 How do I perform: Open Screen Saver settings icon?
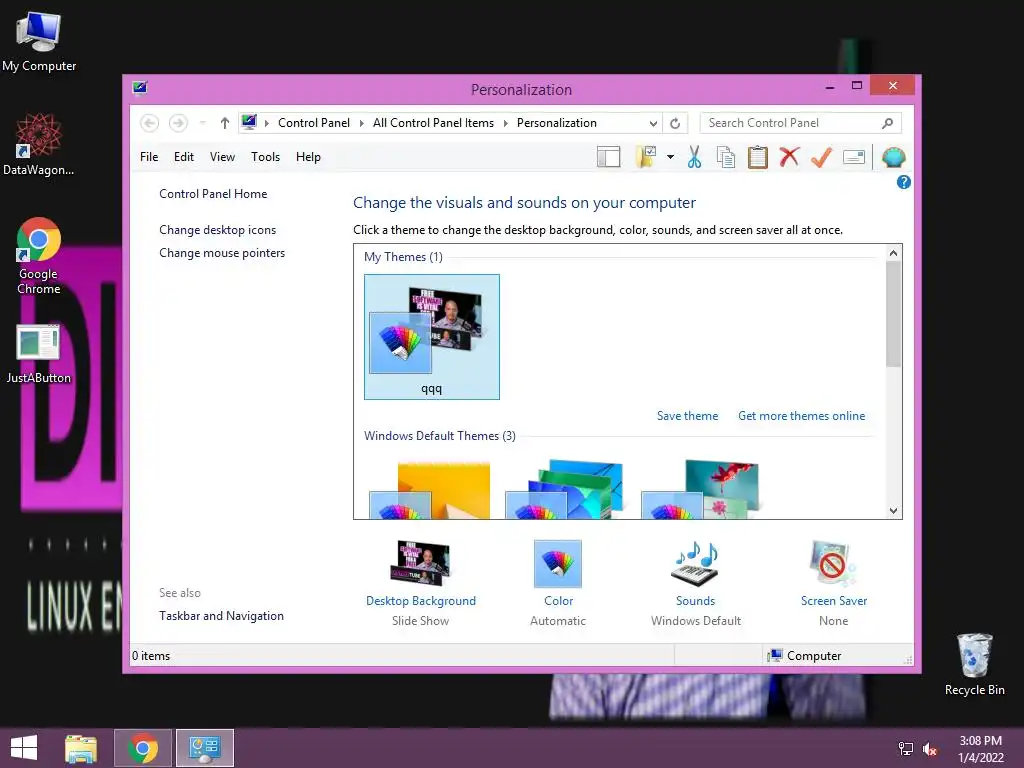point(833,564)
